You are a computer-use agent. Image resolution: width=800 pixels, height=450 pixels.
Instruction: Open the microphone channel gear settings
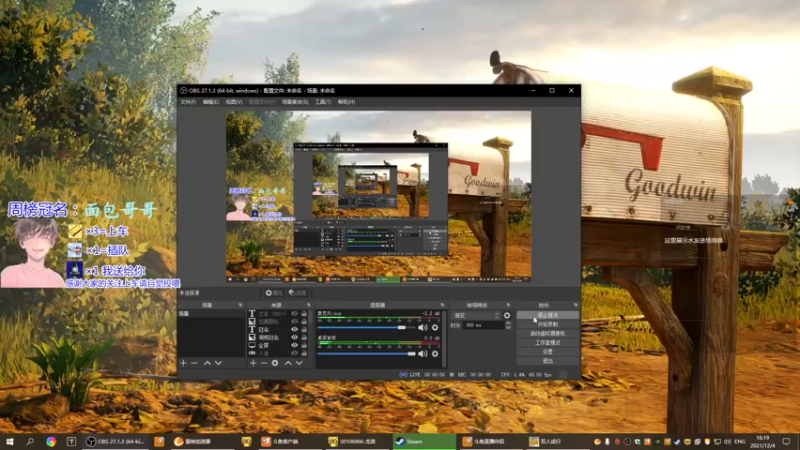tap(435, 328)
